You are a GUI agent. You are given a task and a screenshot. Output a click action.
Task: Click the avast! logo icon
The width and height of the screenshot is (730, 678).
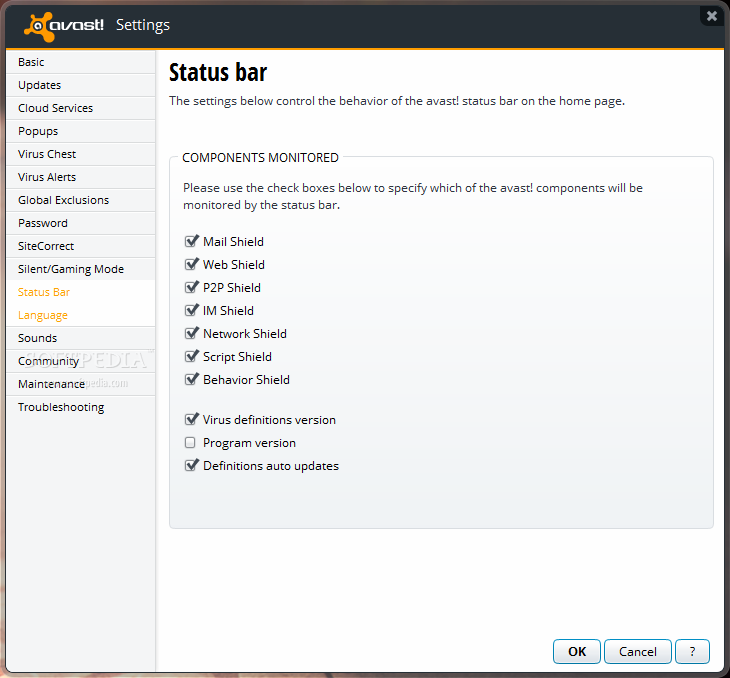38,27
